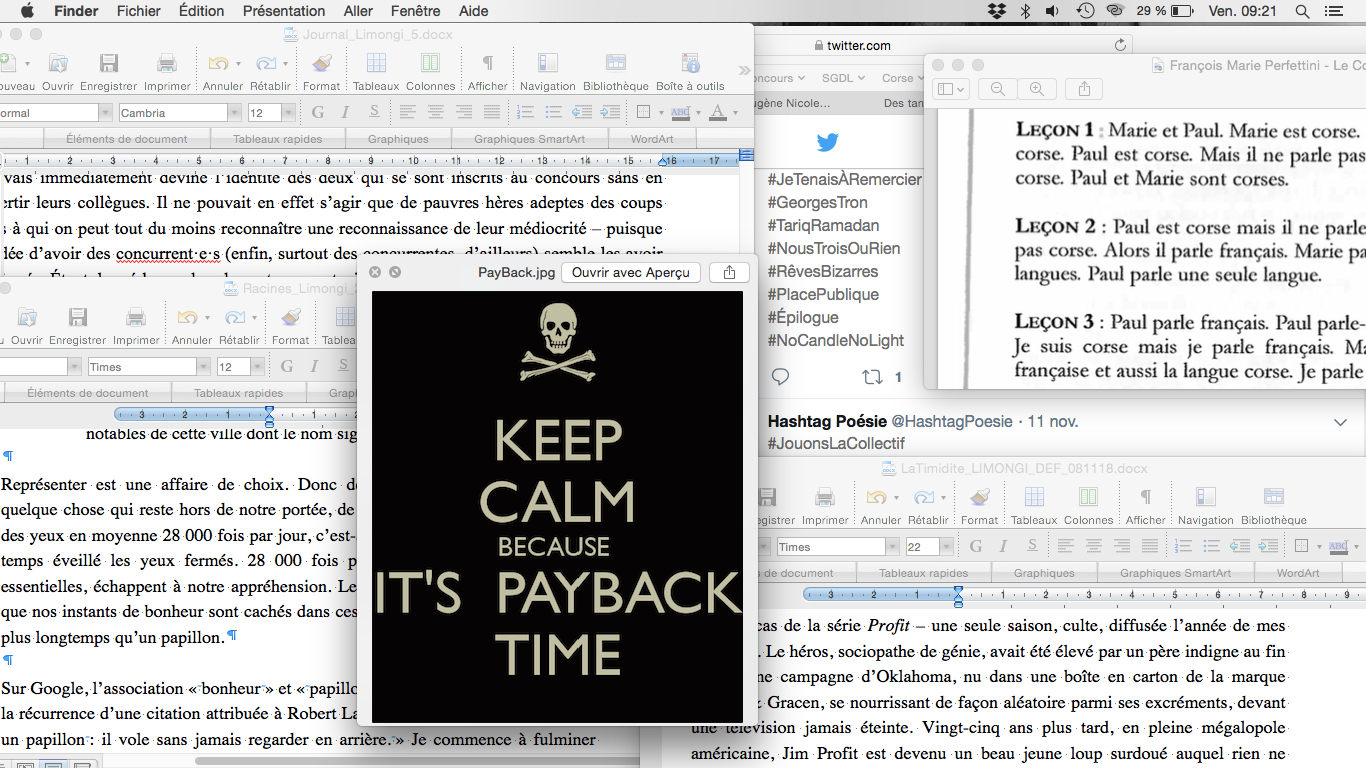Image resolution: width=1366 pixels, height=768 pixels.
Task: Click the share icon in PayBack.jpg preview
Action: tap(729, 272)
